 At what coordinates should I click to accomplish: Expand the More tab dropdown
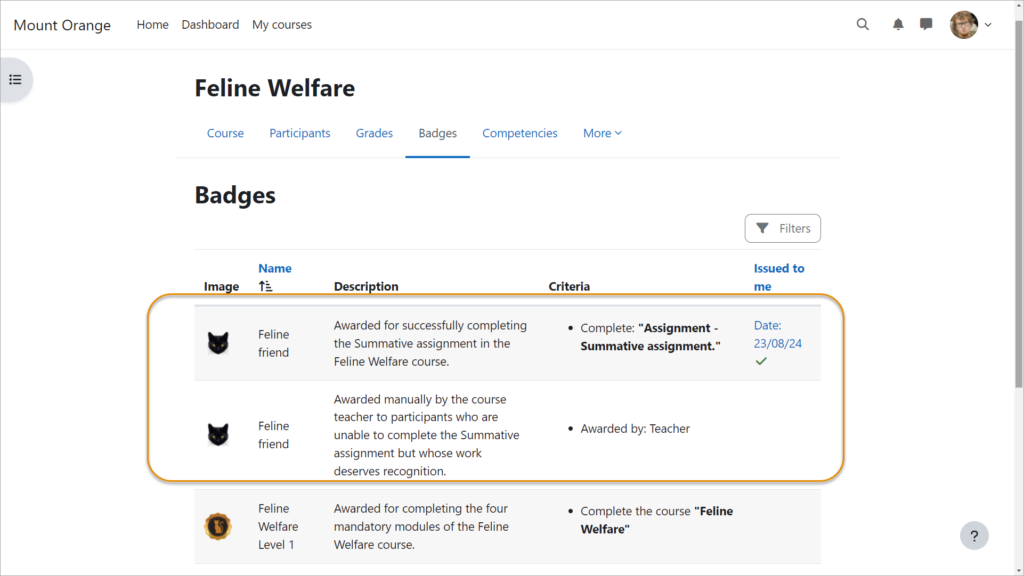tap(602, 133)
